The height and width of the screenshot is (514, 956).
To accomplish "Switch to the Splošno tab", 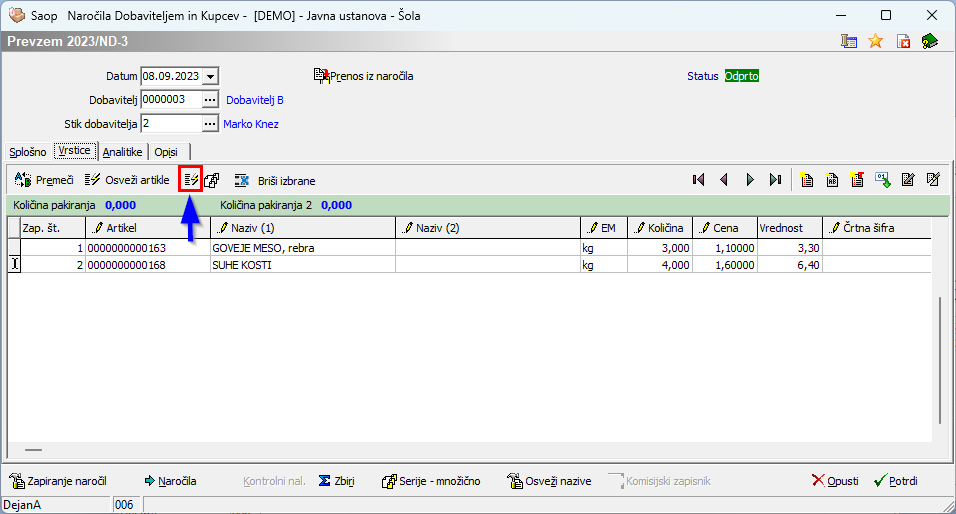I will (x=27, y=152).
